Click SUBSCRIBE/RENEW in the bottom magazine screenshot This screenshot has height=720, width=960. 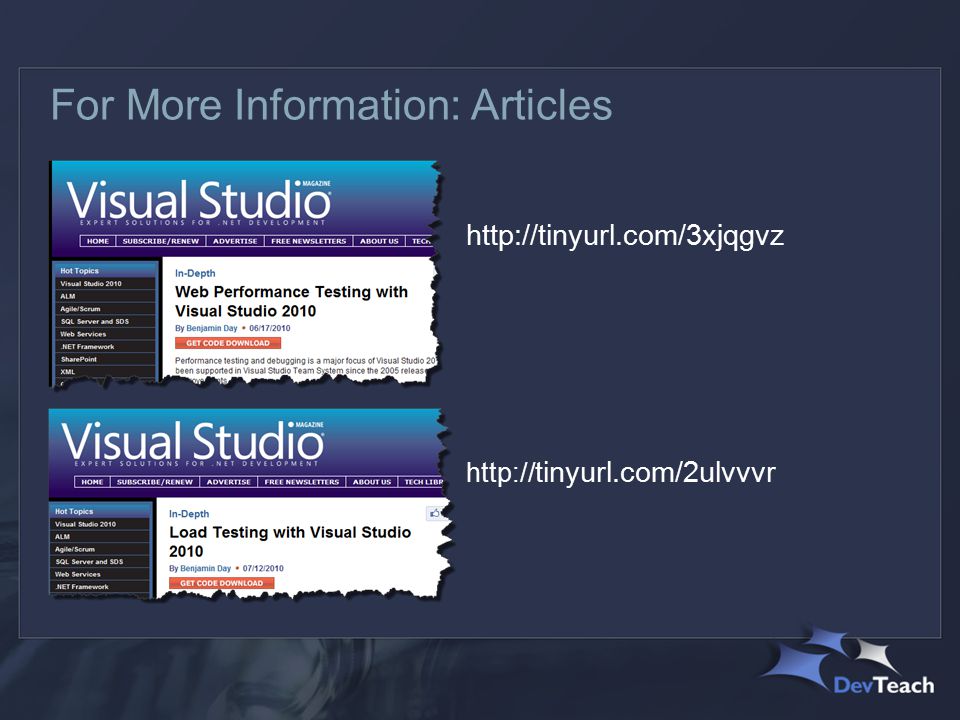[x=155, y=482]
